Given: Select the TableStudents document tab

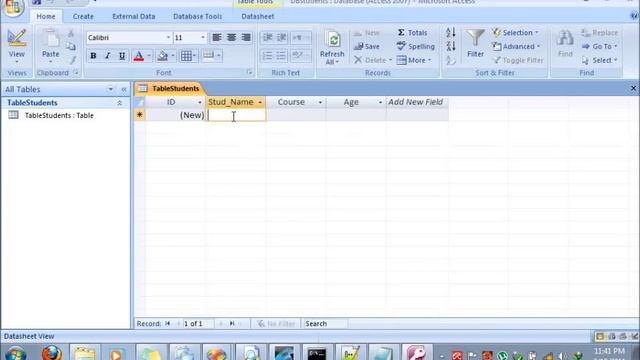Looking at the screenshot, I should tap(169, 89).
